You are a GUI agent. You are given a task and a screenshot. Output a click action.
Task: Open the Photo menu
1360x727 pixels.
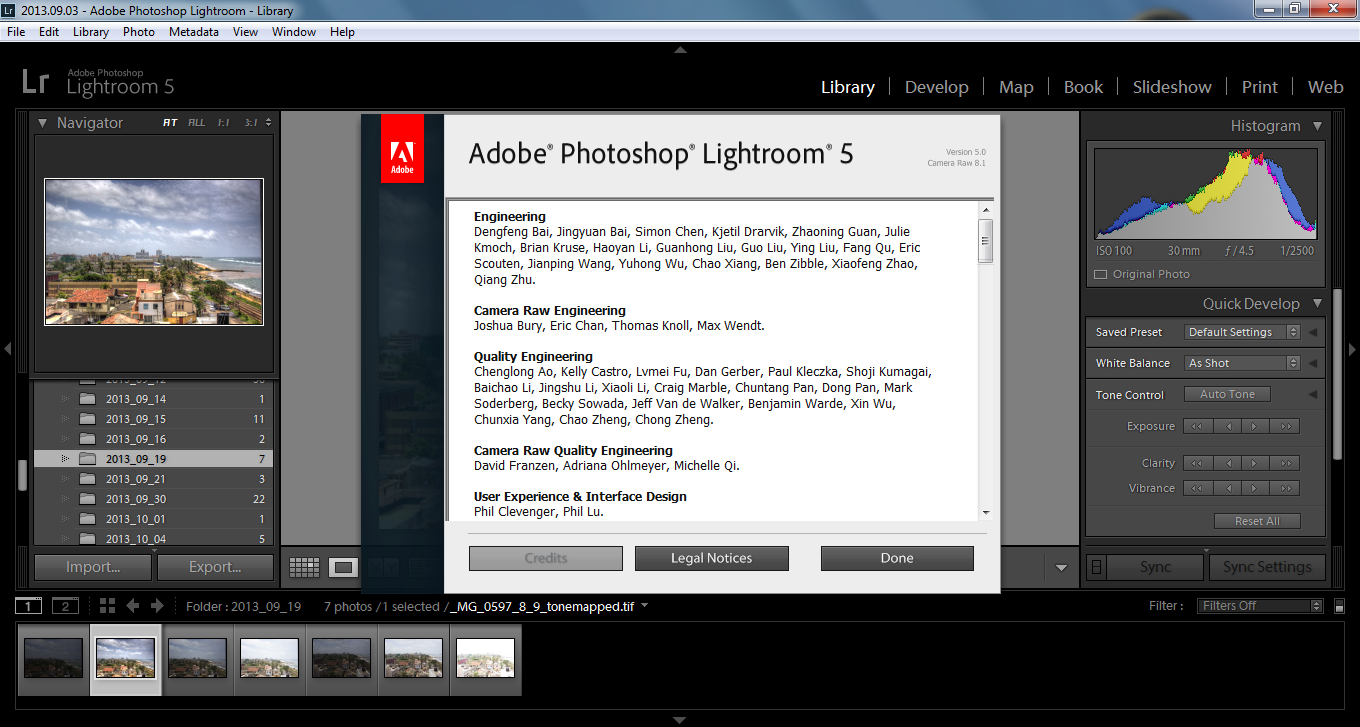139,32
